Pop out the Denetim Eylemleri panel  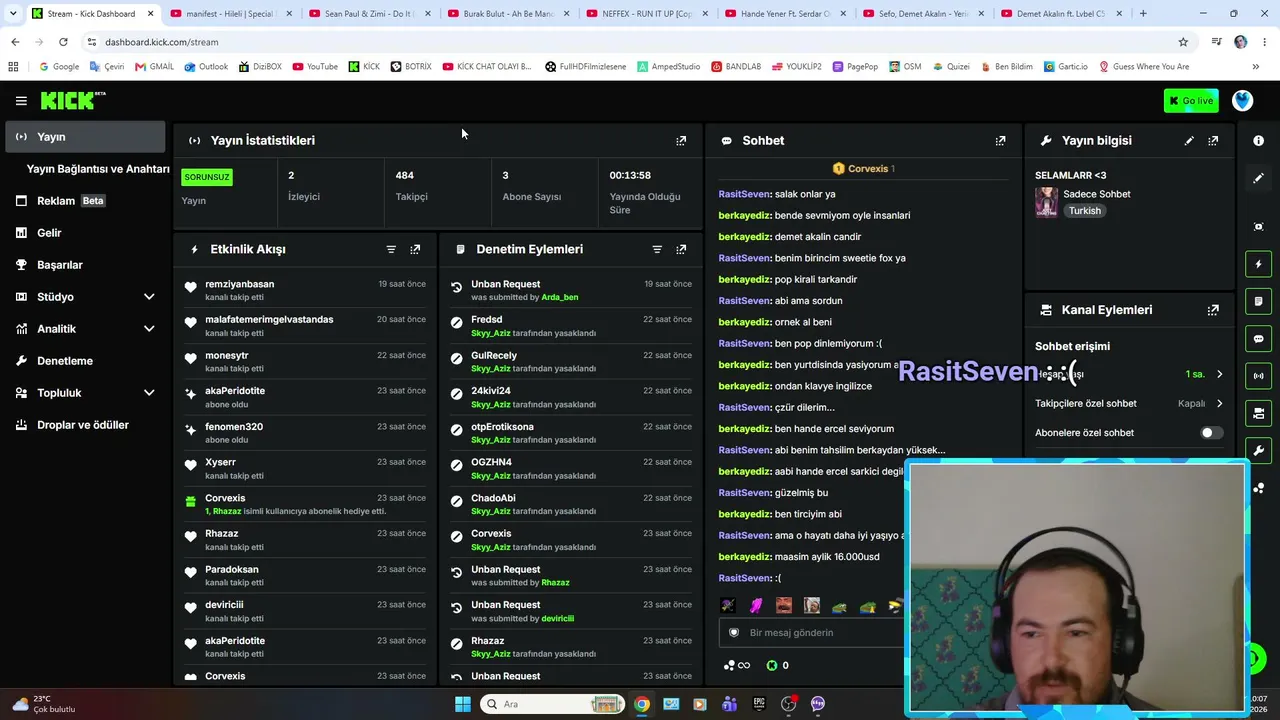click(681, 249)
